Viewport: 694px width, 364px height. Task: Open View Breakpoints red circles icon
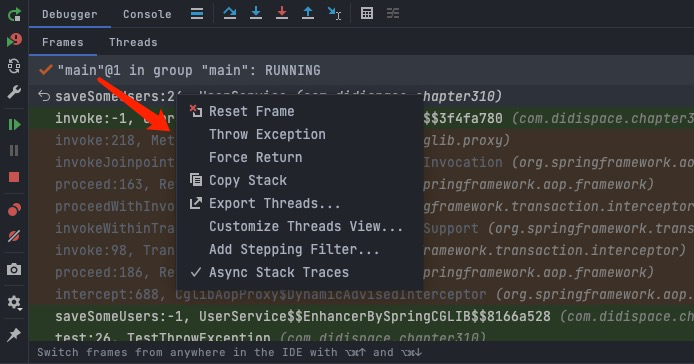pyautogui.click(x=14, y=209)
